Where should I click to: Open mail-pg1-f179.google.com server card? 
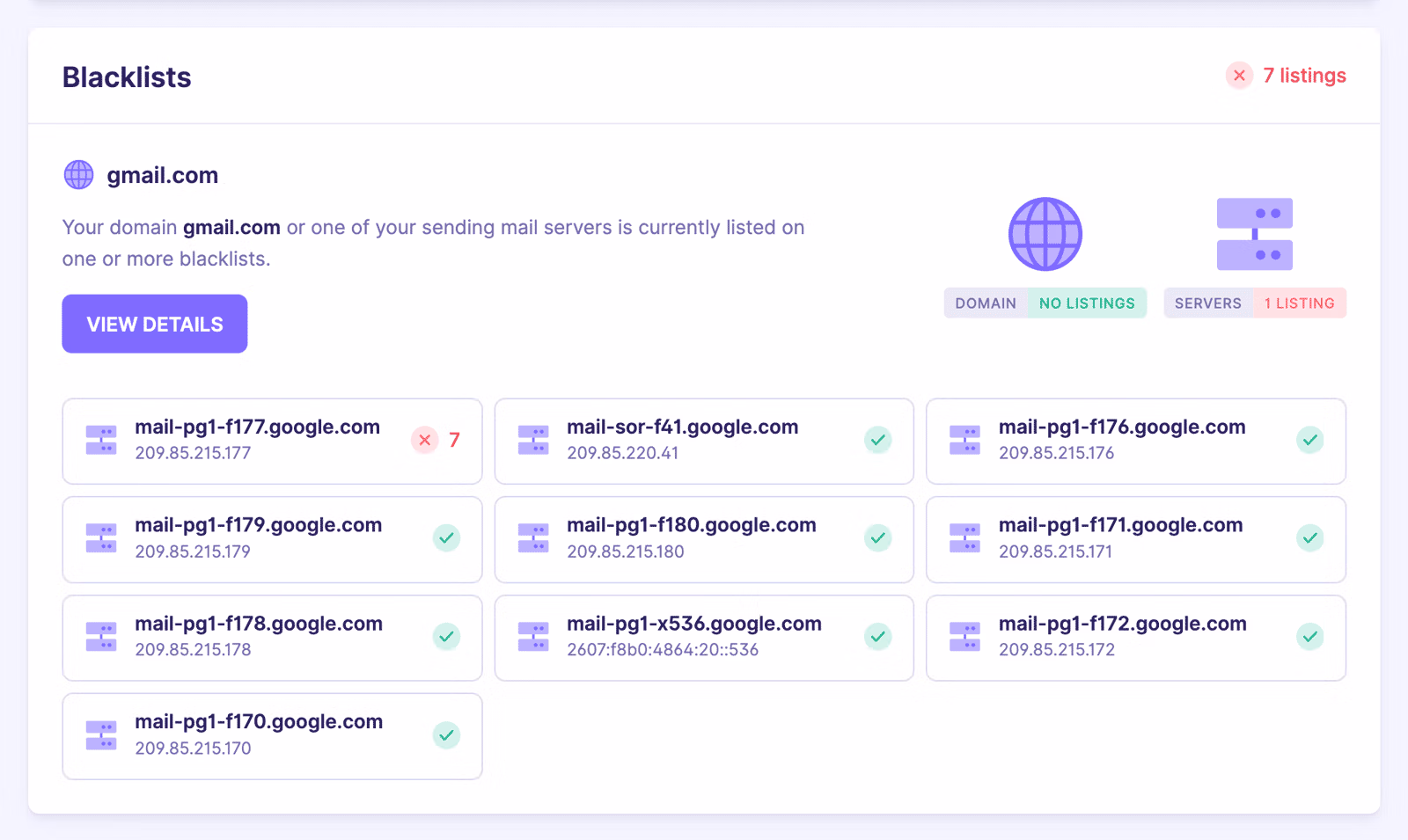272,539
